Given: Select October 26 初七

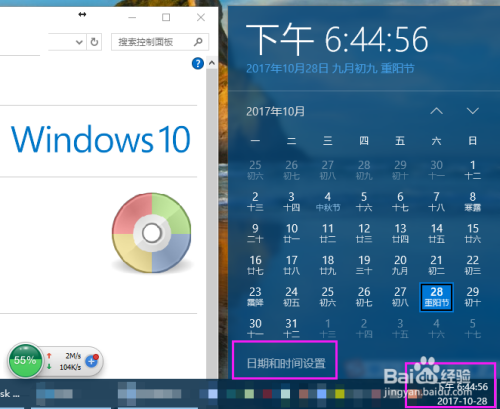Looking at the screenshot, I should point(364,297).
